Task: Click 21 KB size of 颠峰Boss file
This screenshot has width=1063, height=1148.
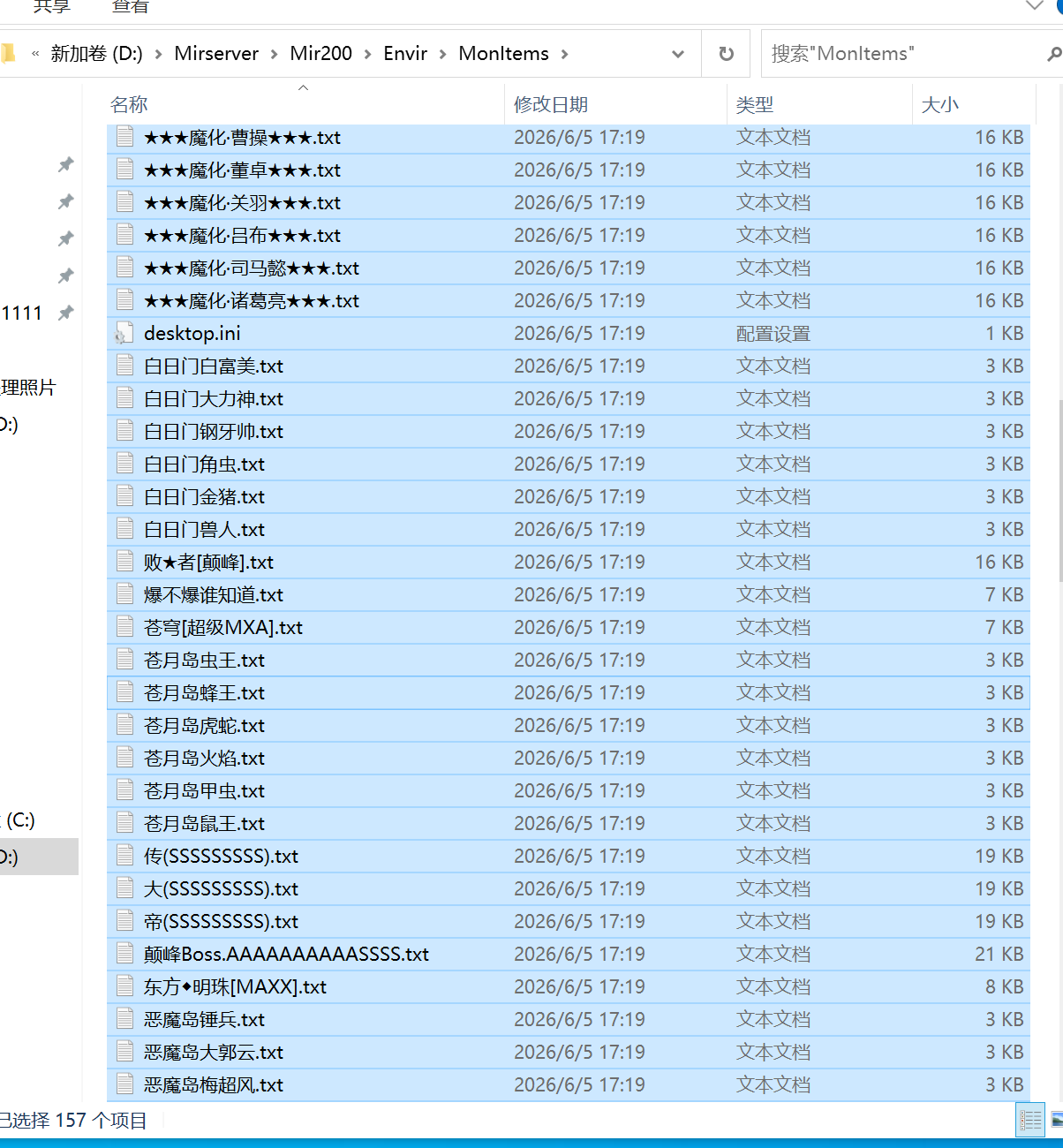Action: [999, 954]
